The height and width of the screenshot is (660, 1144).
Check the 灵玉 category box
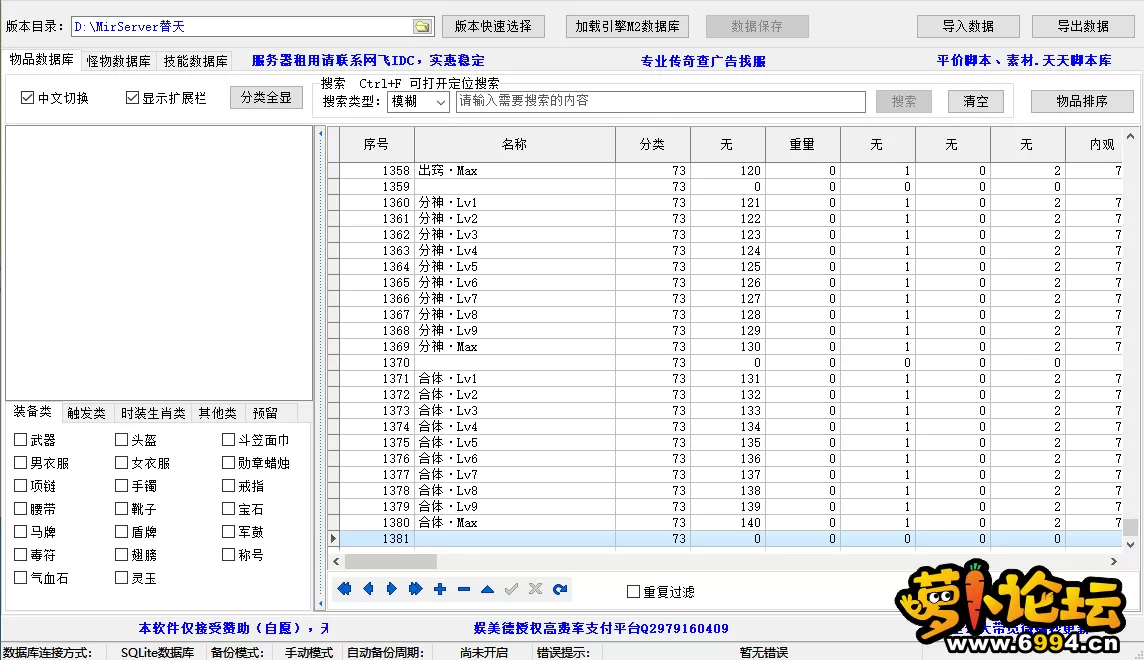(121, 578)
